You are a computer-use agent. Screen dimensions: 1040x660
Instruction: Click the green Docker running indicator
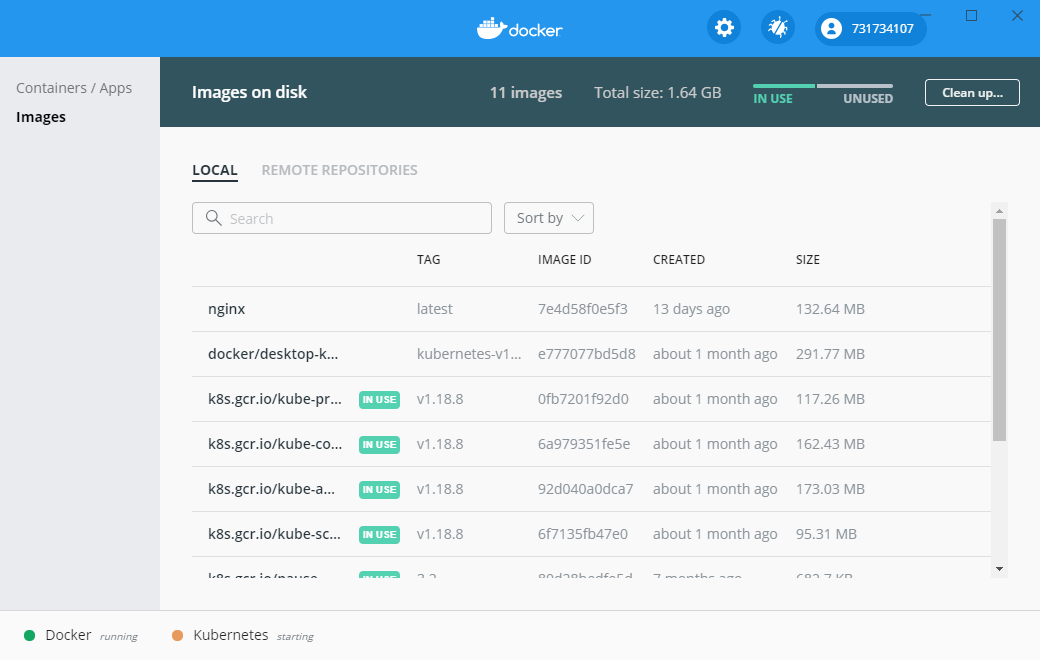click(29, 635)
